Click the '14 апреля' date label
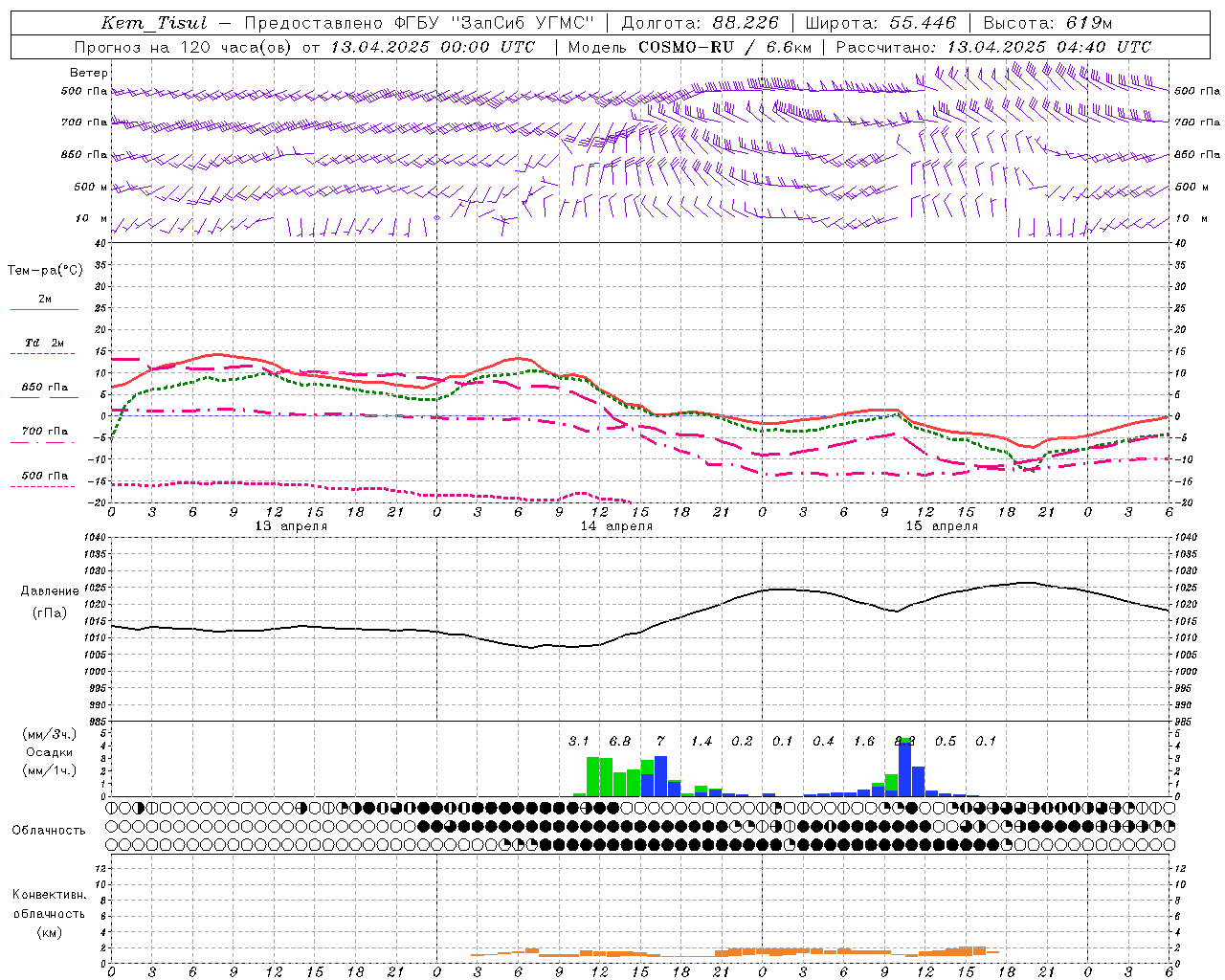The width and height of the screenshot is (1225, 980). tap(616, 526)
